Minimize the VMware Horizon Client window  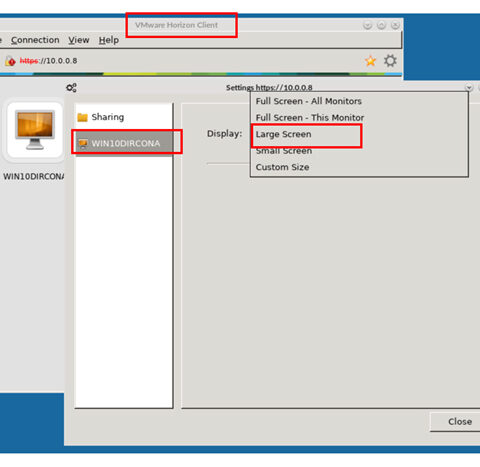click(367, 25)
